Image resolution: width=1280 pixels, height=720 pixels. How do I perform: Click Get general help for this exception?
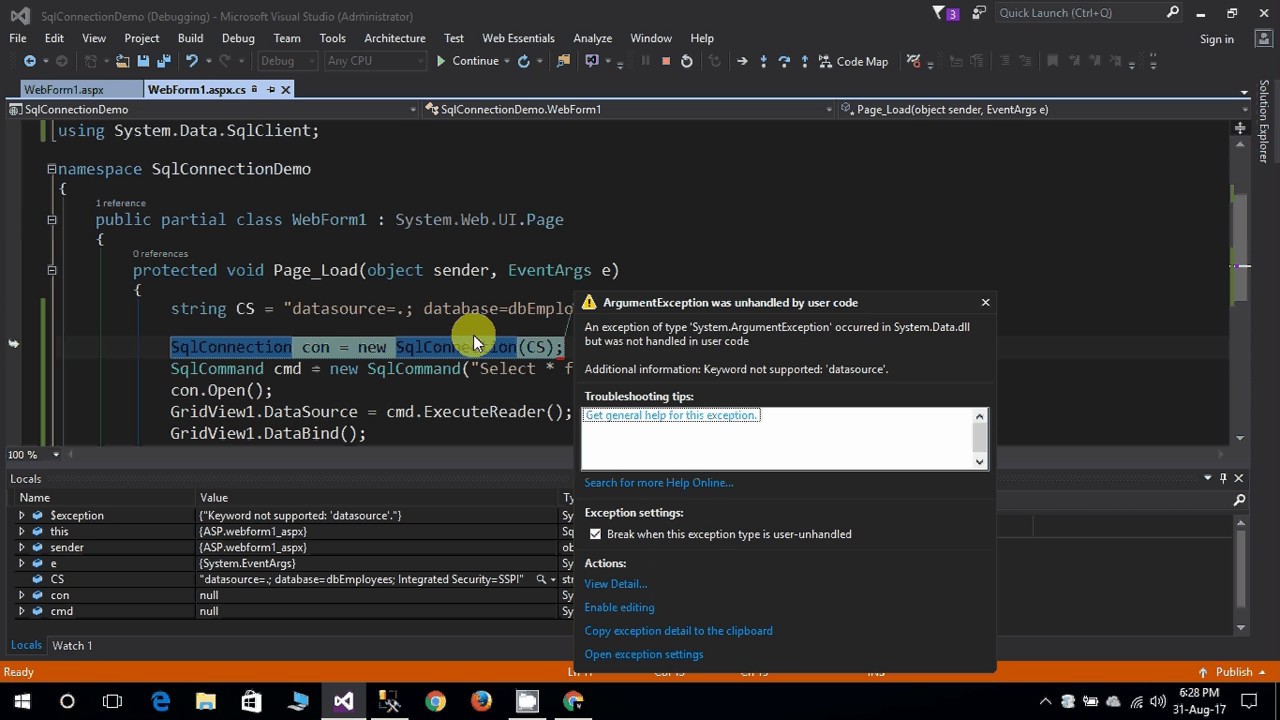672,415
